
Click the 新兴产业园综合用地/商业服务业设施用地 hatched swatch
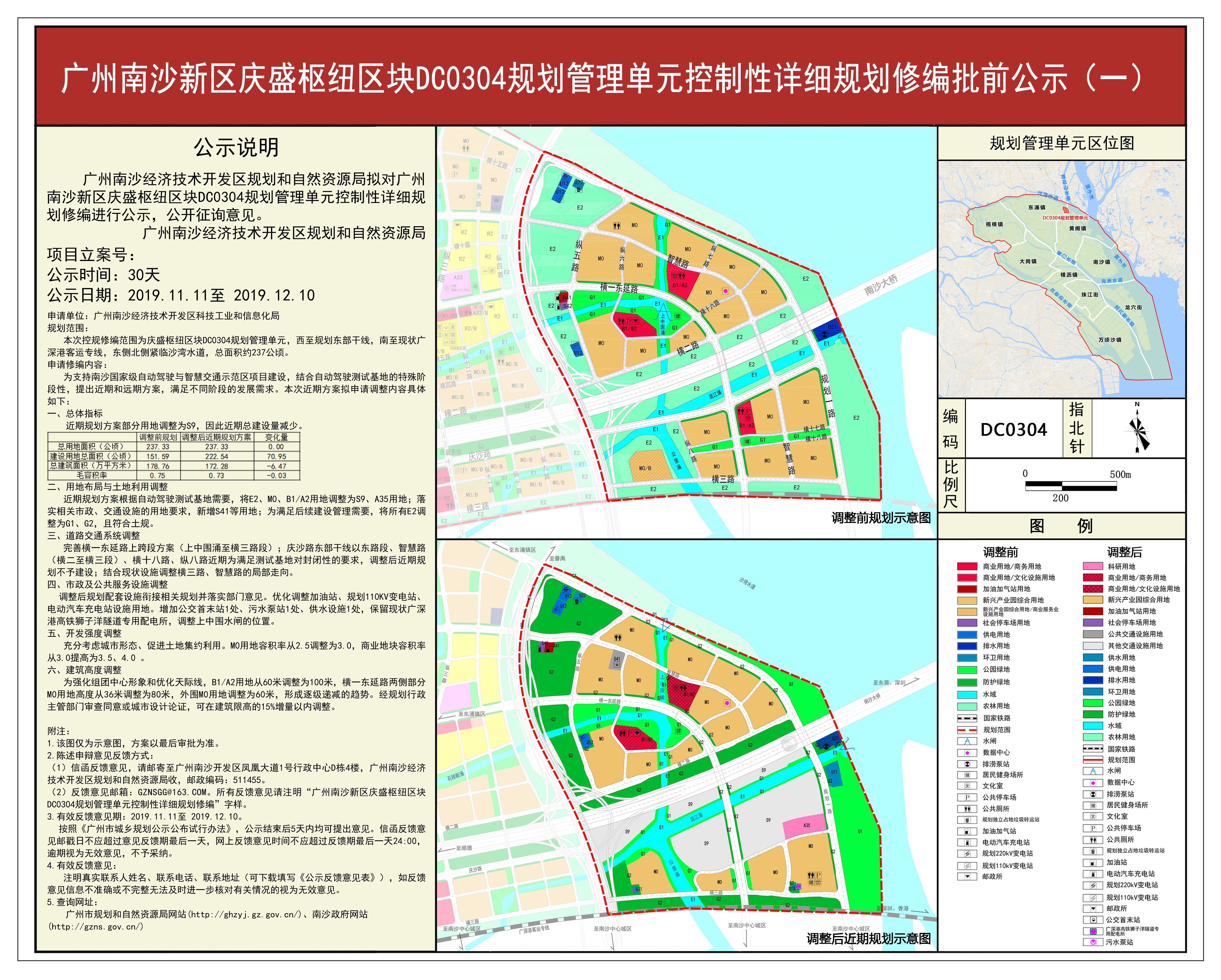tap(967, 612)
